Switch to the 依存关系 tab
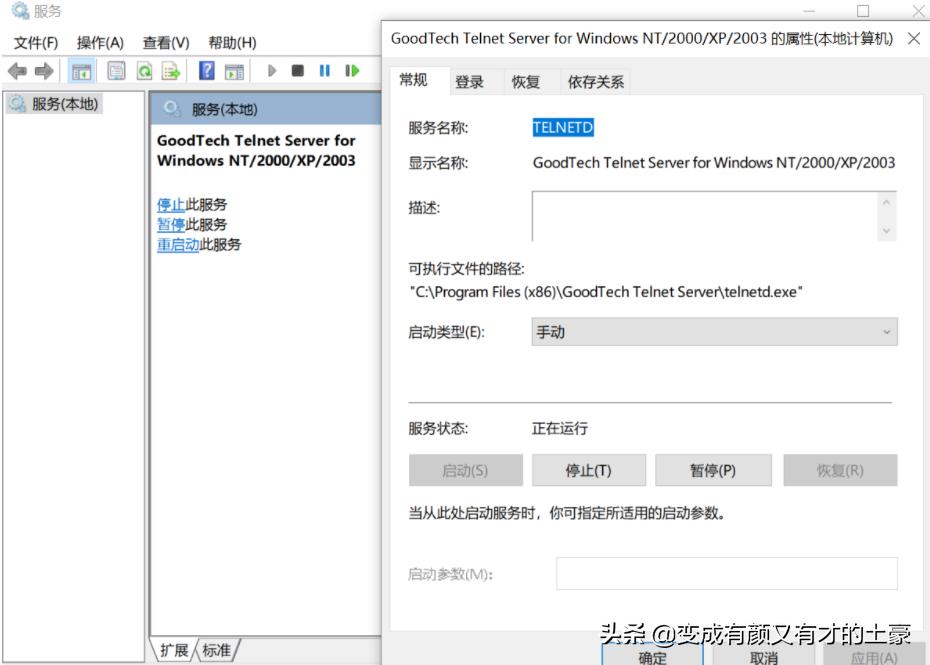This screenshot has height=665, width=930. 595,81
